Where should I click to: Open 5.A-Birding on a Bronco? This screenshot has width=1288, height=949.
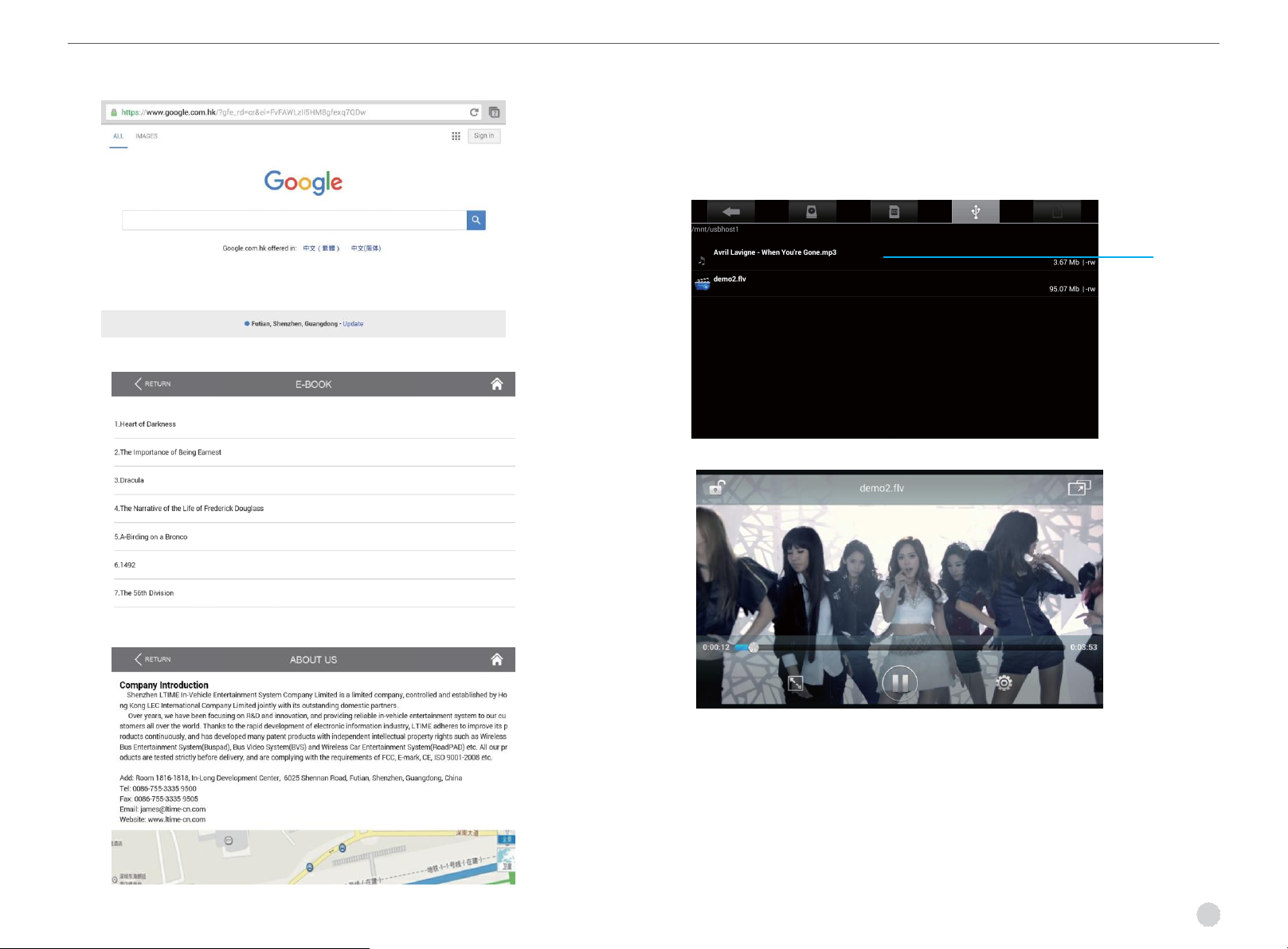point(313,537)
